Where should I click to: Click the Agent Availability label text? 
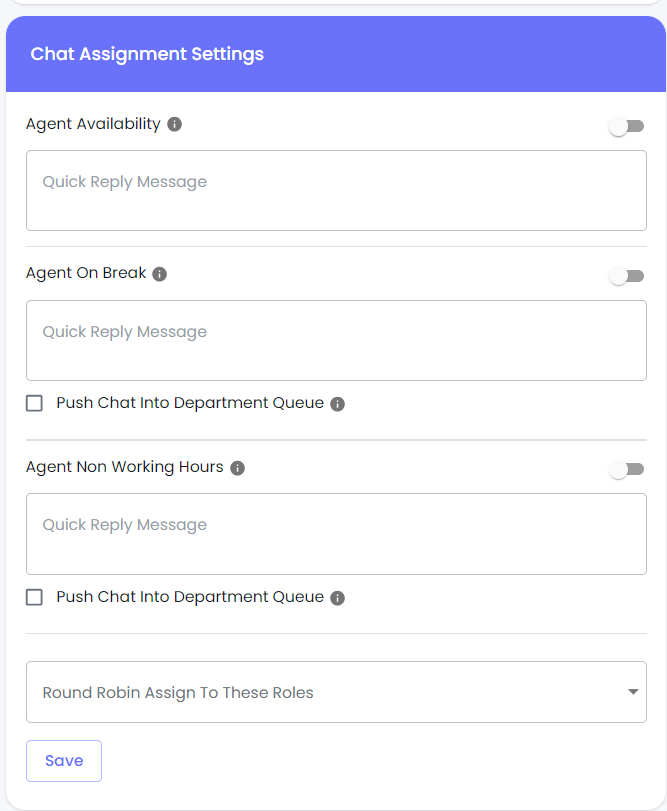(x=93, y=124)
